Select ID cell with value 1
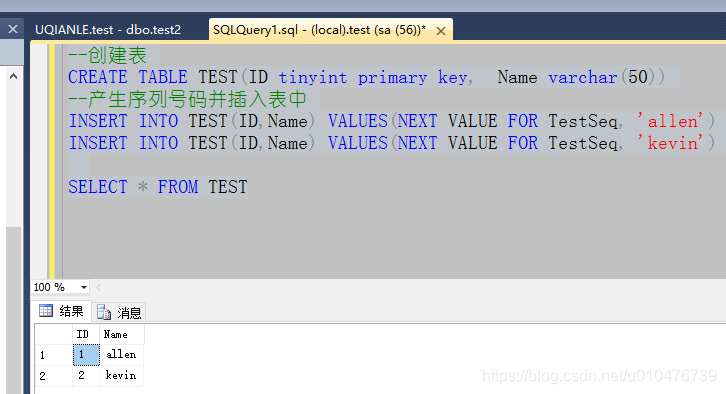 (86, 355)
